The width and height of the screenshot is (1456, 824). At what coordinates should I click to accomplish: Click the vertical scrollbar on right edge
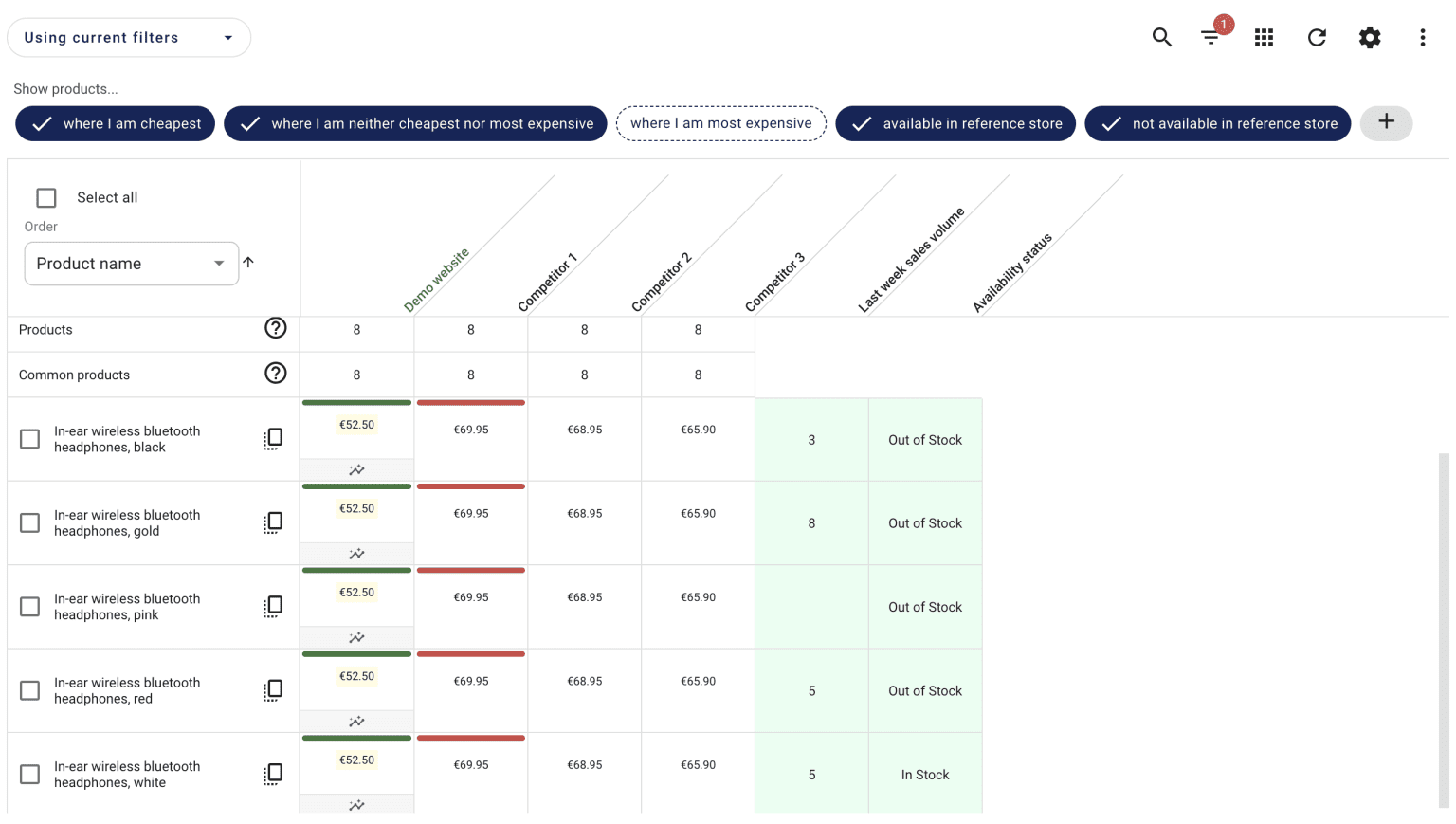point(1444,631)
